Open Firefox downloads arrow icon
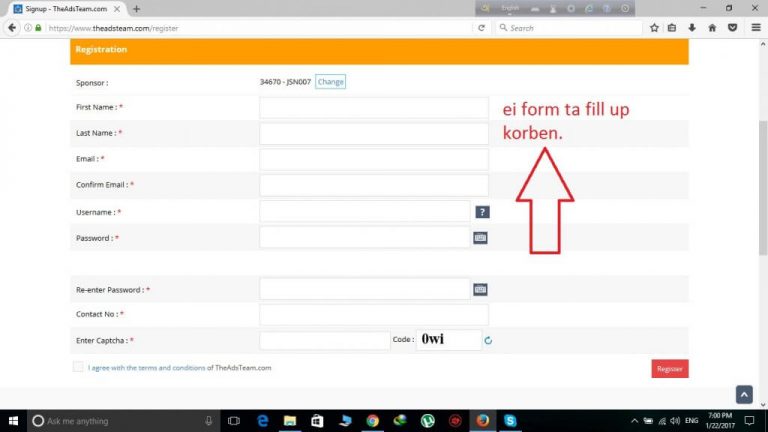The image size is (768, 432). [x=692, y=28]
